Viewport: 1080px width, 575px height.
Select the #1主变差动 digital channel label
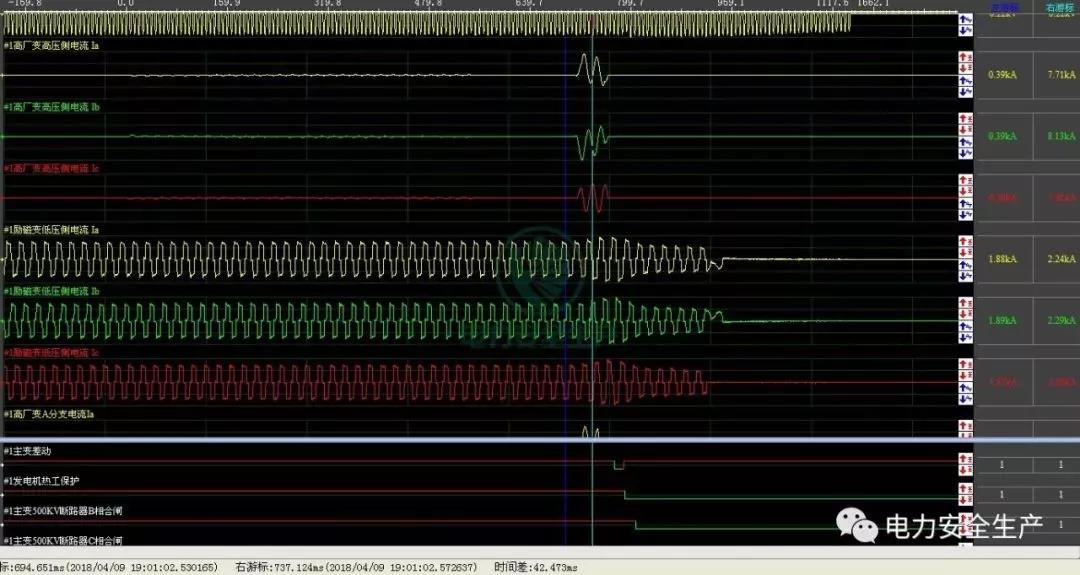tap(31, 450)
